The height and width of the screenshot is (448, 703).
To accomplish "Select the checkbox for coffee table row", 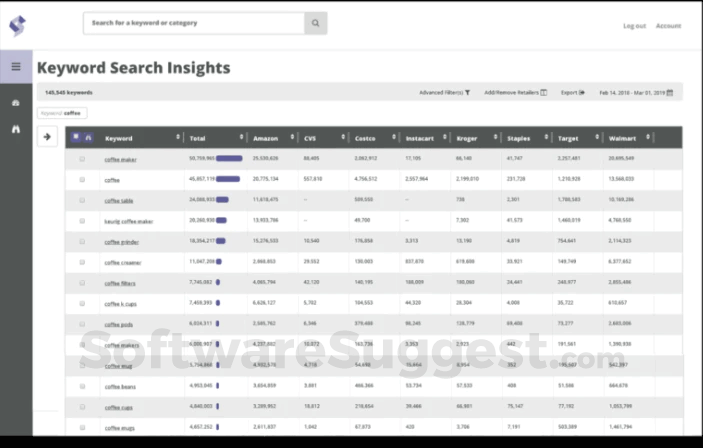I will pos(82,200).
